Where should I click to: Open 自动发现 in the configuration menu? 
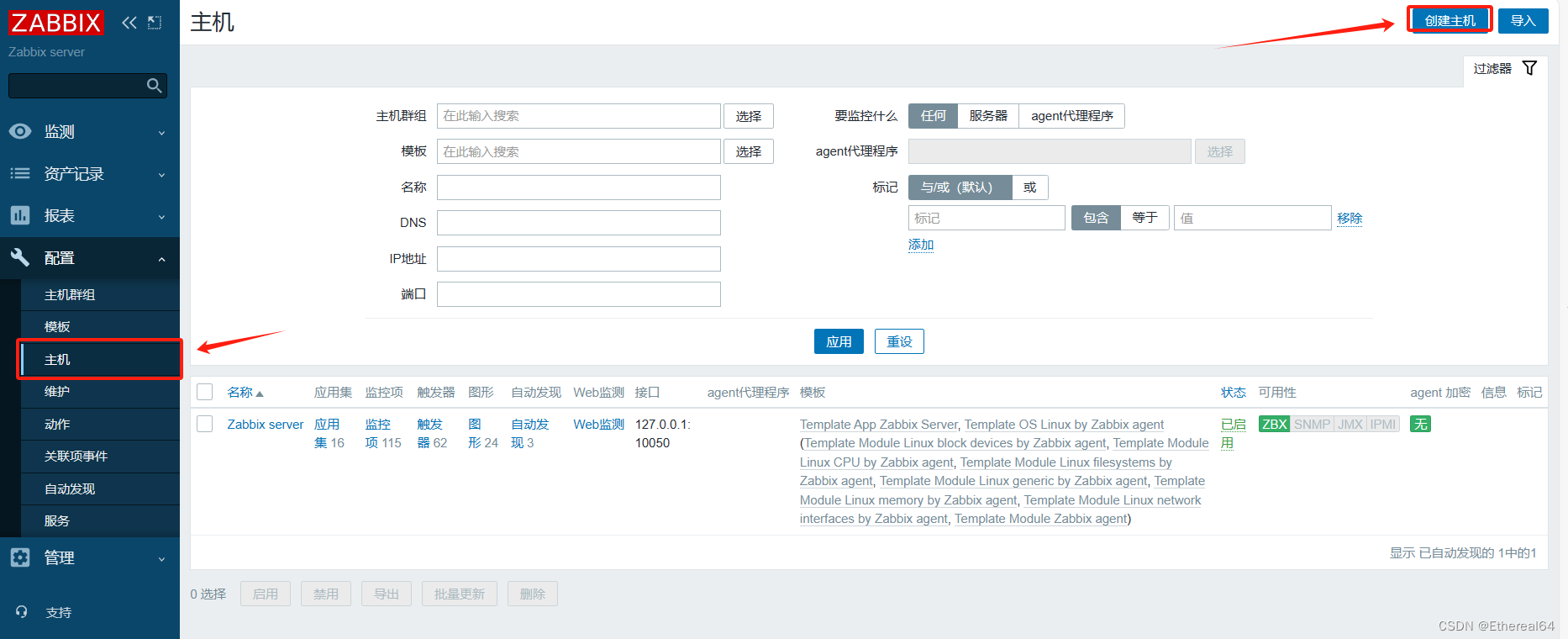(100, 489)
